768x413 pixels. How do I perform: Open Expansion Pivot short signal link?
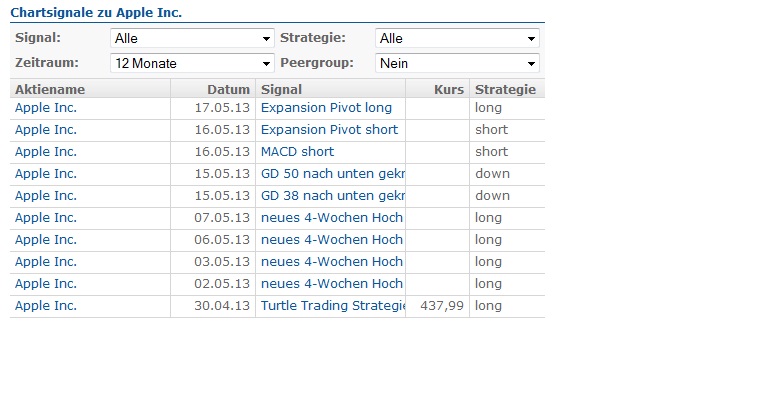tap(329, 129)
